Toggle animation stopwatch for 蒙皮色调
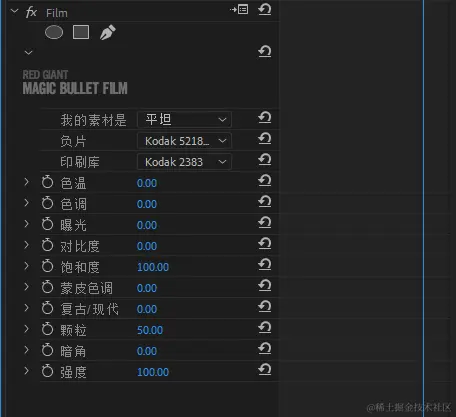 click(47, 287)
